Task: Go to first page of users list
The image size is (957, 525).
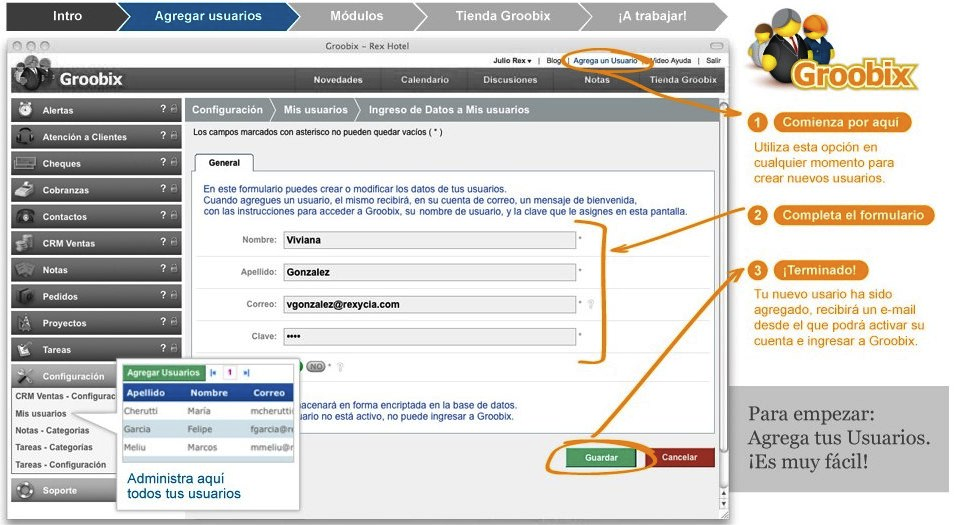Action: coord(213,372)
